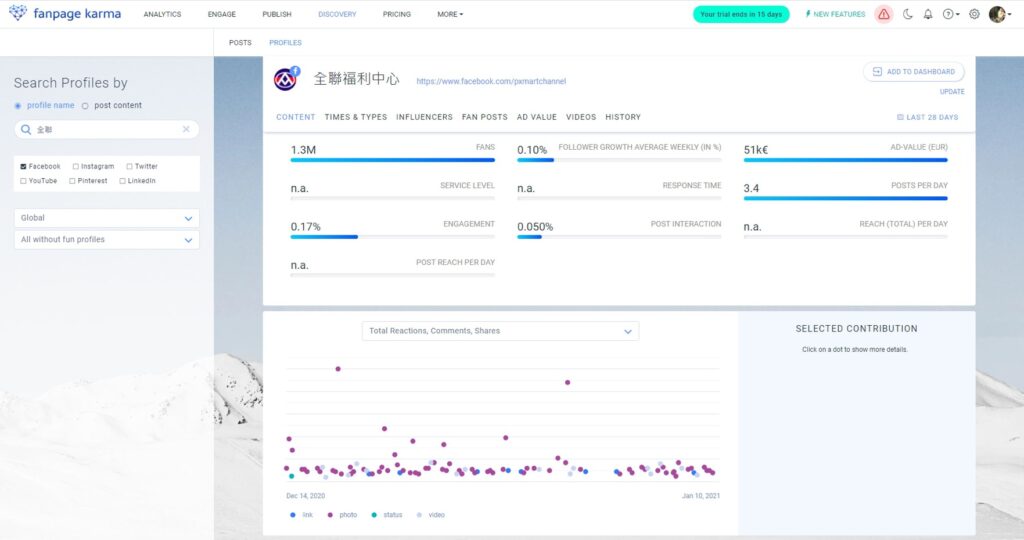Viewport: 1024px width, 540px height.
Task: Expand the Global region dropdown
Action: tap(107, 218)
